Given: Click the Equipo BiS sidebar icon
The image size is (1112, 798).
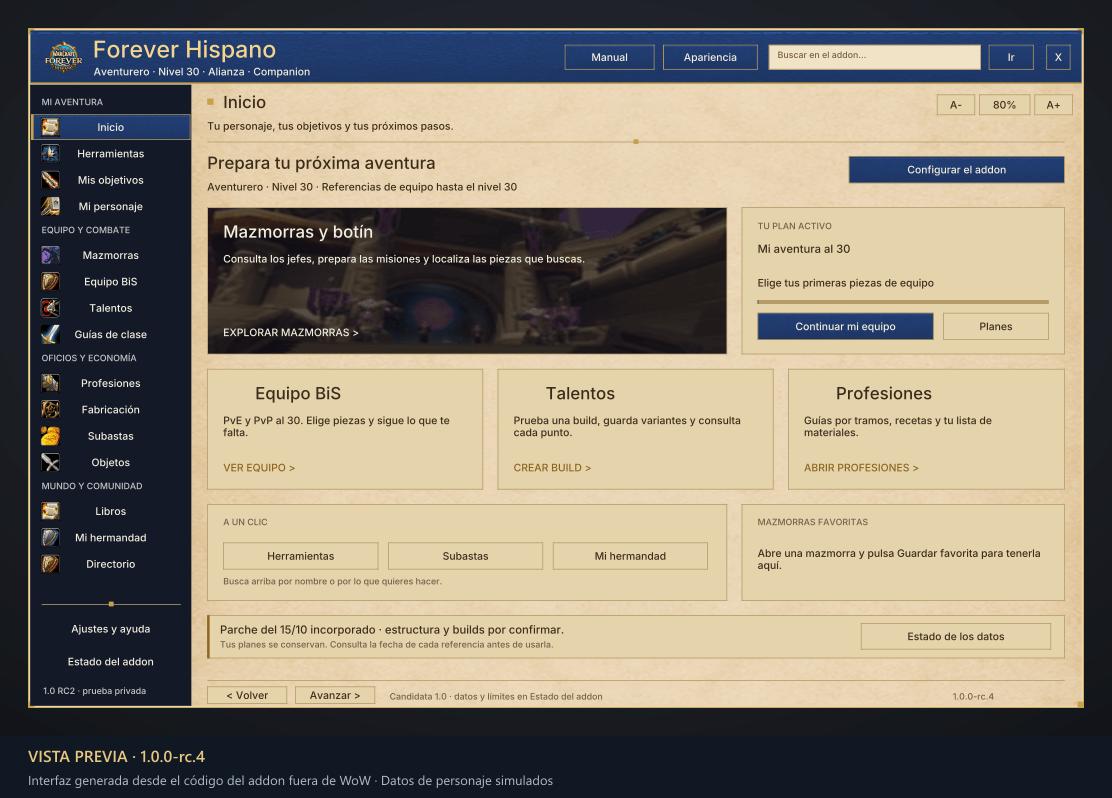Looking at the screenshot, I should (x=50, y=282).
